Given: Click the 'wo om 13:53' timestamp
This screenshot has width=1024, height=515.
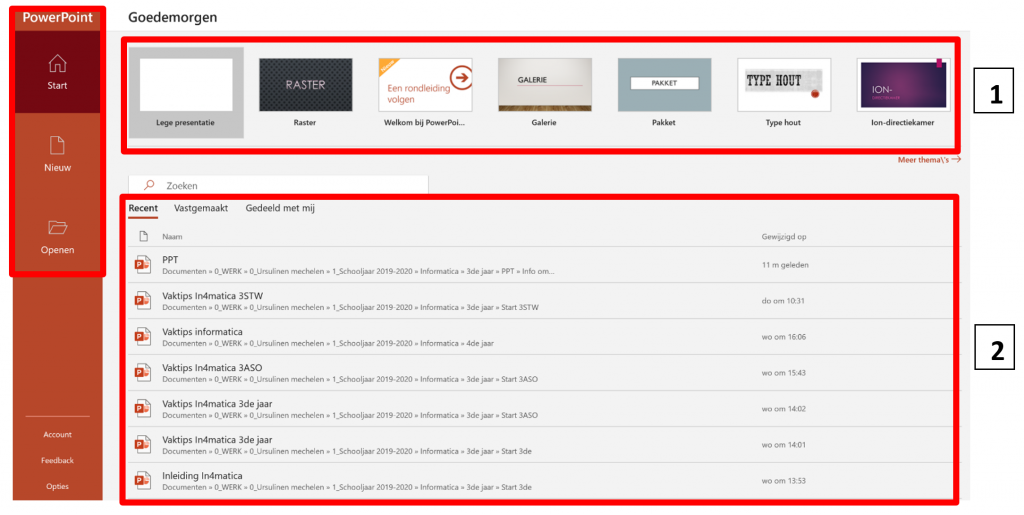Looking at the screenshot, I should click(784, 481).
